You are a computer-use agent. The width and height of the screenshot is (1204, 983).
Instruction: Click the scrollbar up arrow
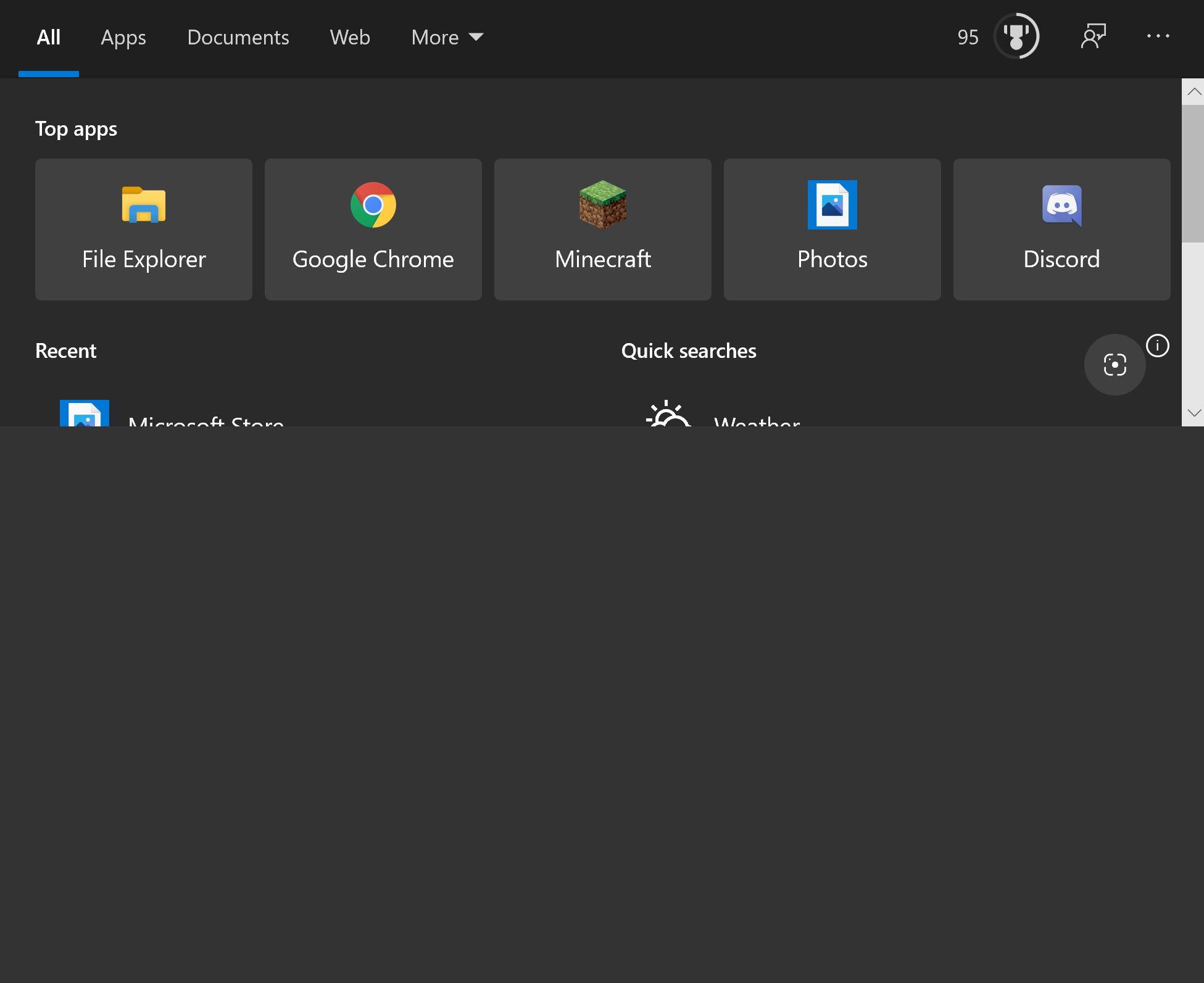click(1194, 91)
